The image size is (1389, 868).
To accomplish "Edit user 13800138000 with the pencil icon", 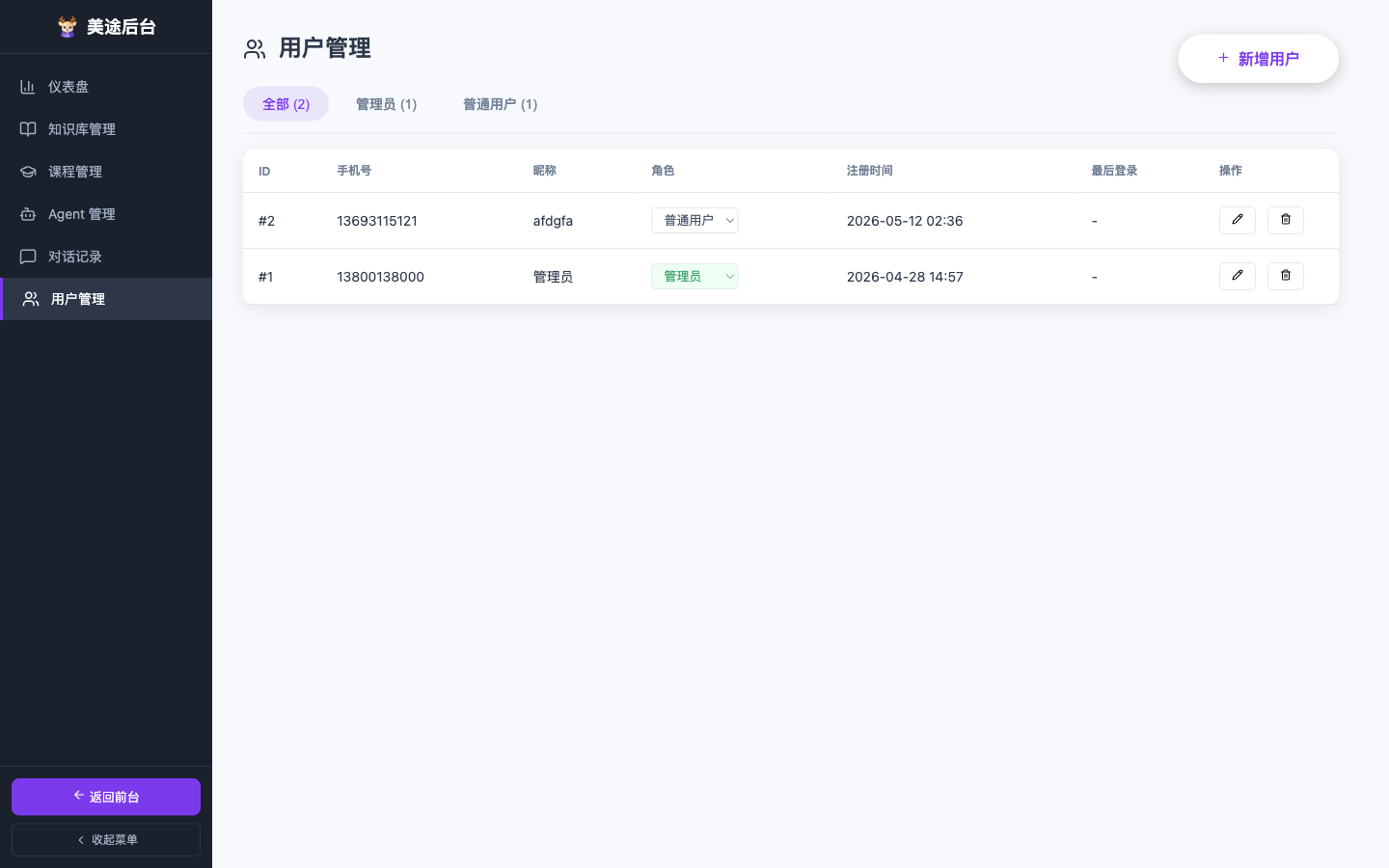I will [1238, 276].
